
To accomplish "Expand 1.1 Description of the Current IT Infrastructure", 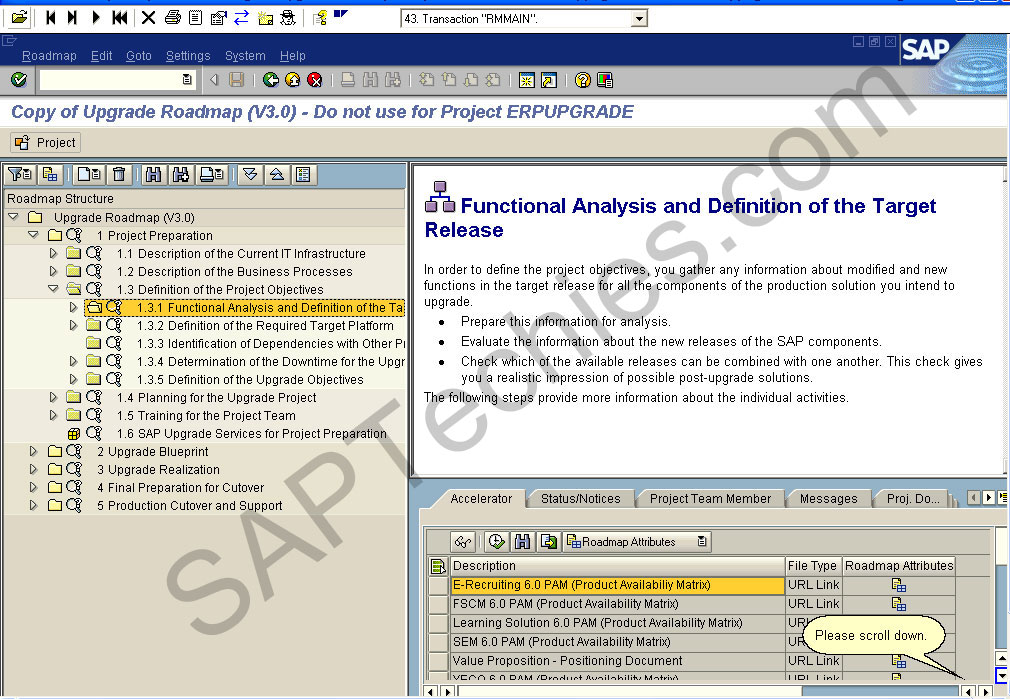I will (x=53, y=254).
